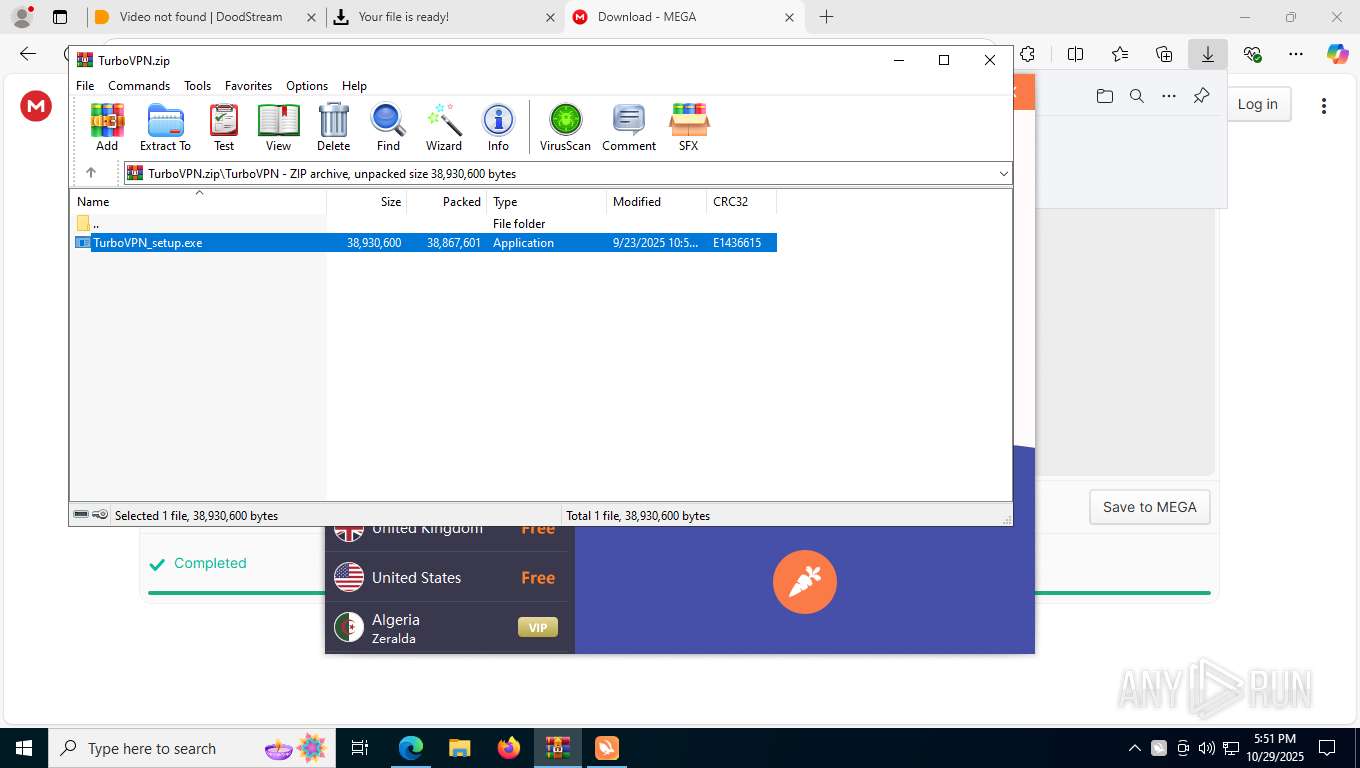This screenshot has height=768, width=1360.
Task: Open the Task View taskbar button
Action: click(360, 748)
